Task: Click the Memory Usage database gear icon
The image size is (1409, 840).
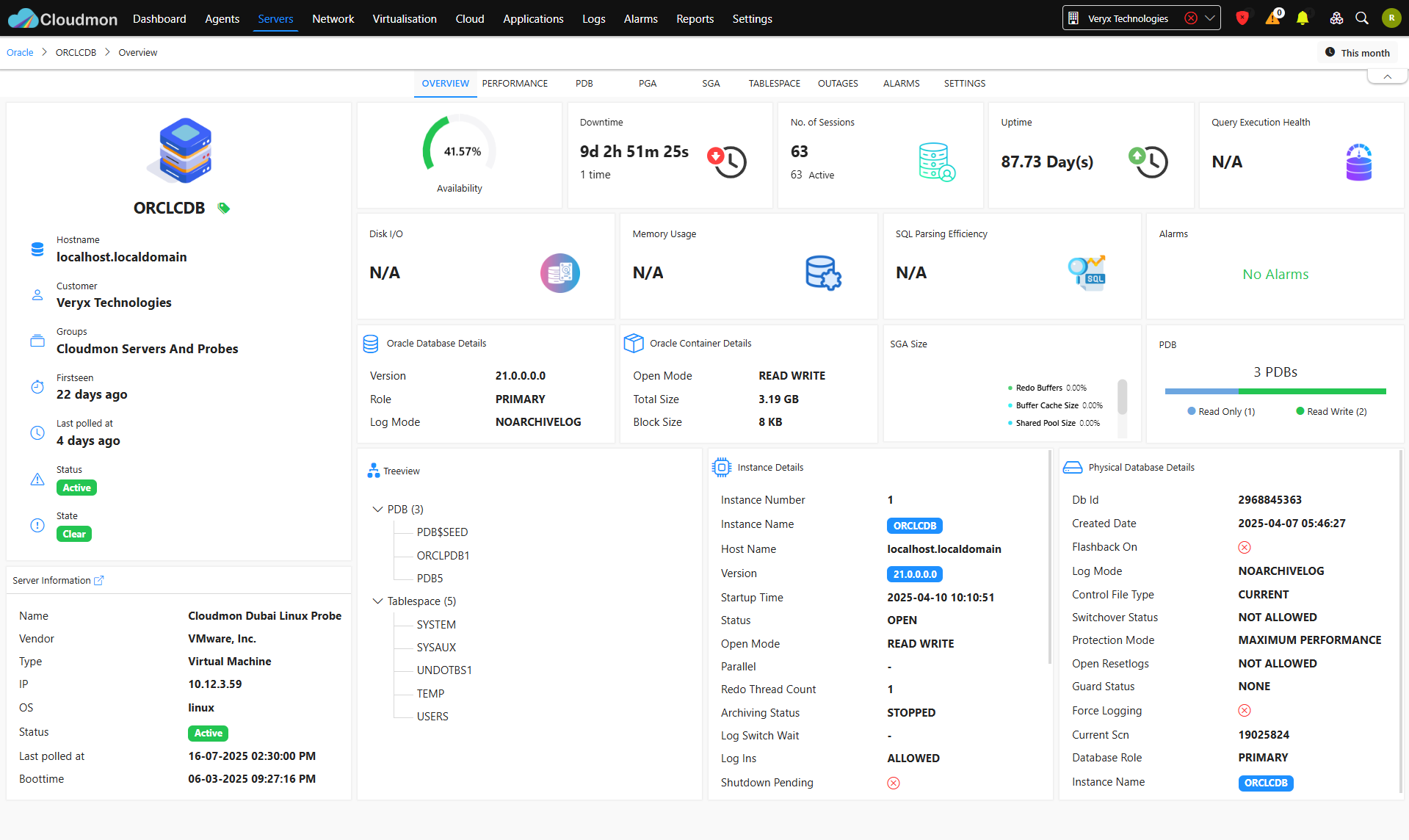Action: (823, 273)
